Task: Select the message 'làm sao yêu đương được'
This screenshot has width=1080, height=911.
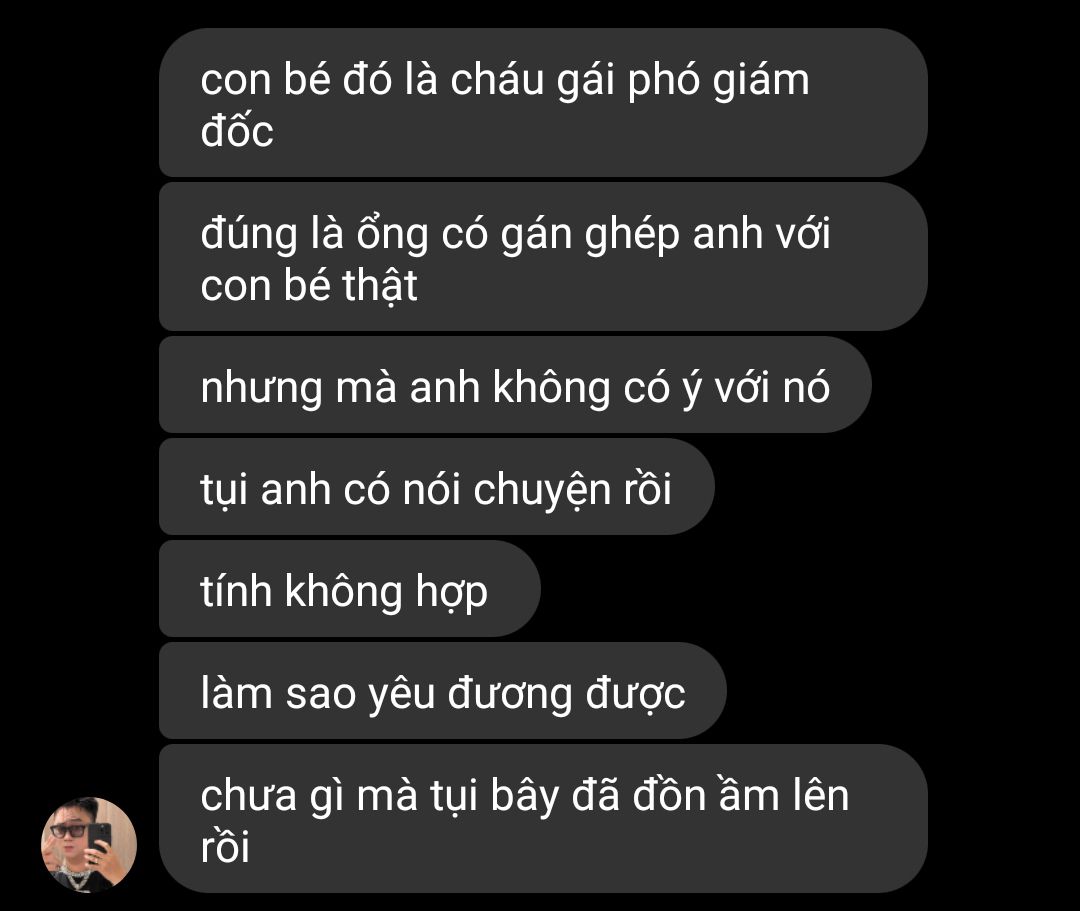Action: pos(443,691)
